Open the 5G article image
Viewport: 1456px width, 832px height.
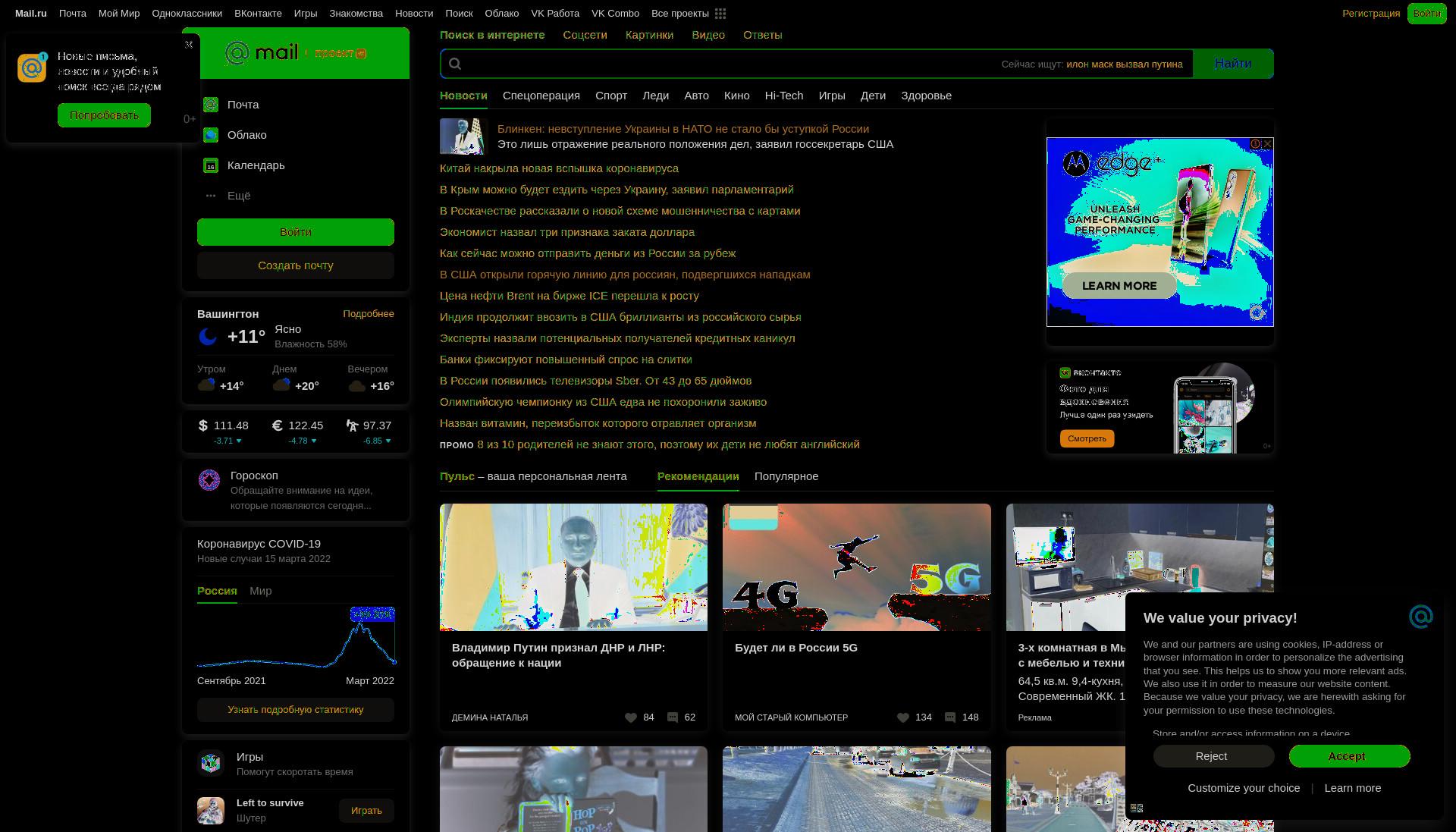coord(857,567)
